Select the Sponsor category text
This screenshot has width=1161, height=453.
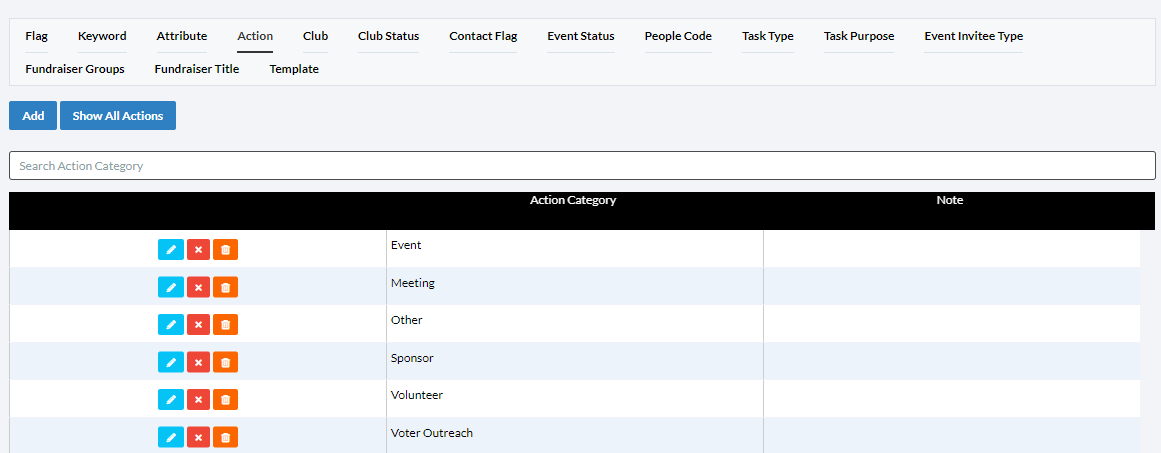pos(412,358)
